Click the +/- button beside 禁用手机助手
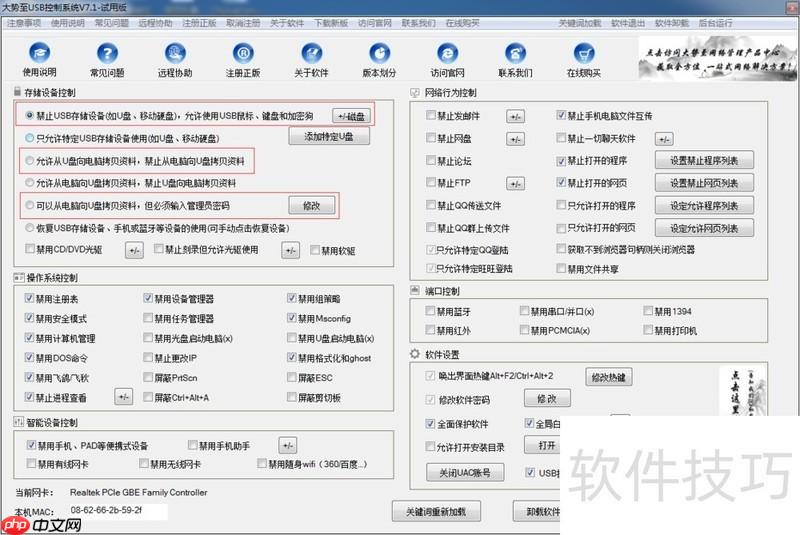 pyautogui.click(x=288, y=445)
